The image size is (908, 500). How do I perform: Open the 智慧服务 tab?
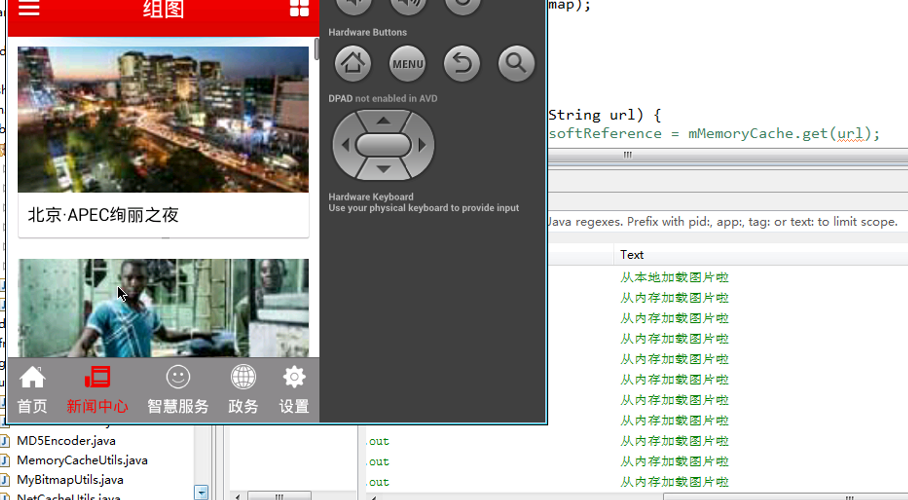178,390
